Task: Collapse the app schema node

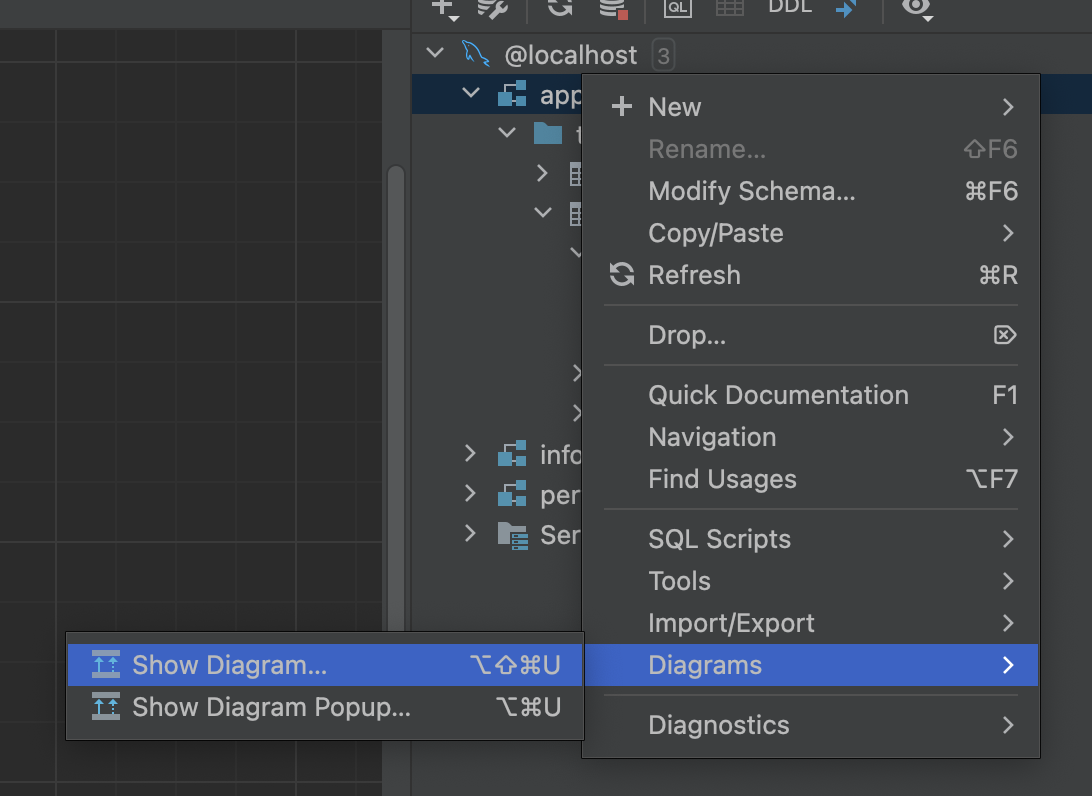Action: (x=471, y=93)
